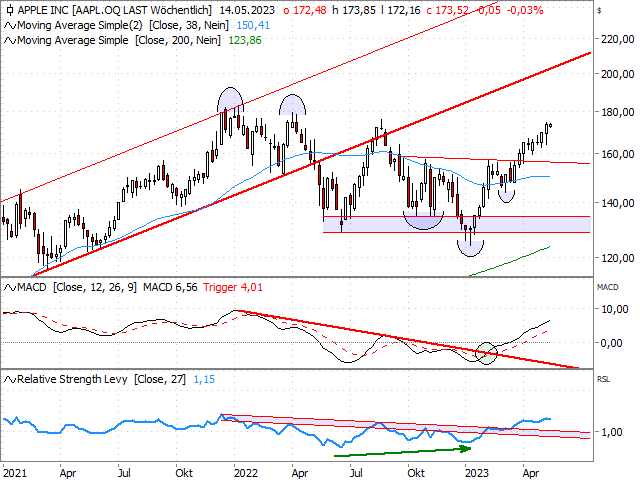Click the green arrow in RSL panel
Screen dimensions: 640x480
coord(402,451)
